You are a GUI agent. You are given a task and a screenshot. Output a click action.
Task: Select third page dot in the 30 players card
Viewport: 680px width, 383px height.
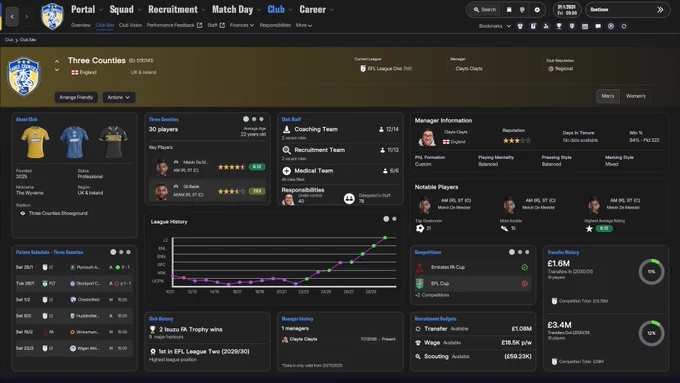pyautogui.click(x=261, y=119)
